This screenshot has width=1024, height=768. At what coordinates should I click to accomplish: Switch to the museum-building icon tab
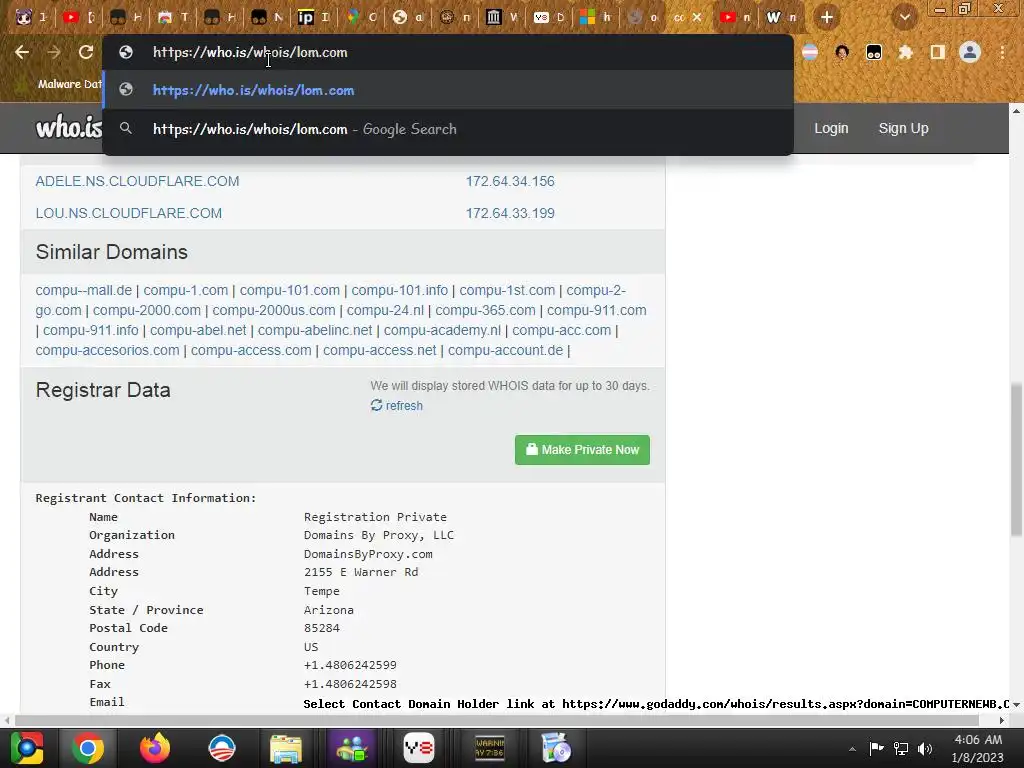coord(502,18)
